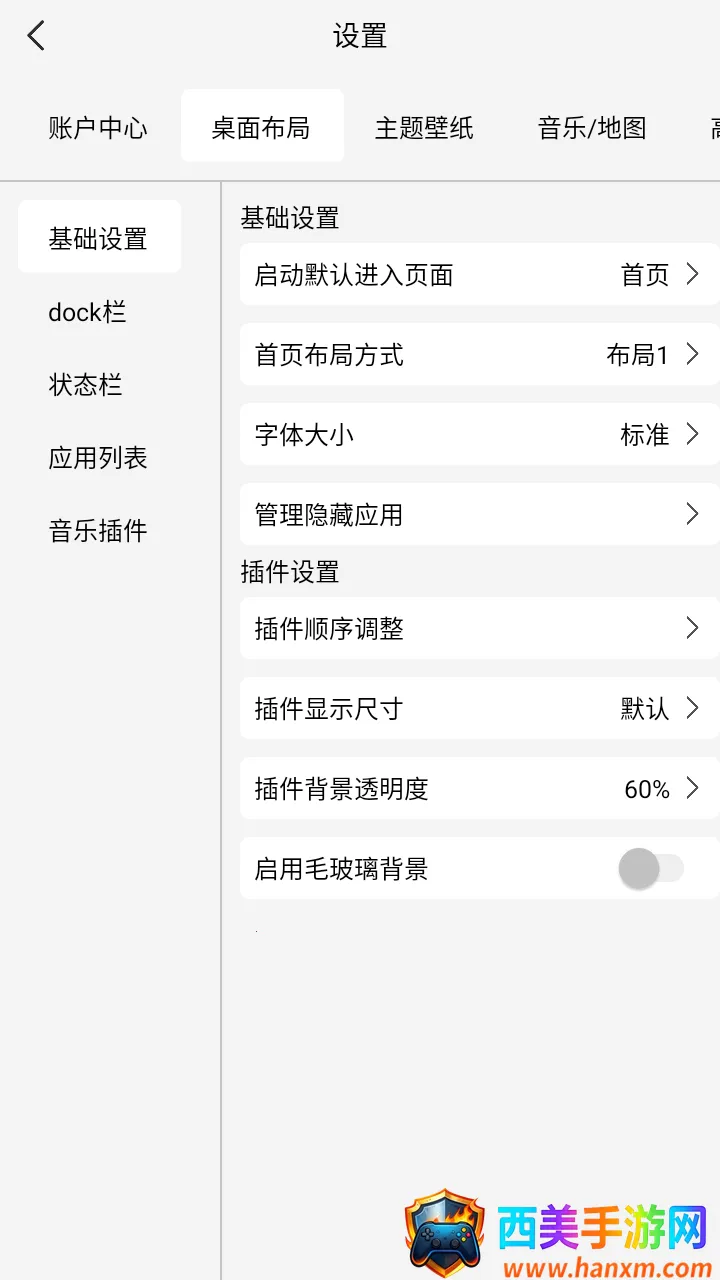720x1280 pixels.
Task: Select the 桌面布局 tab
Action: coord(261,128)
